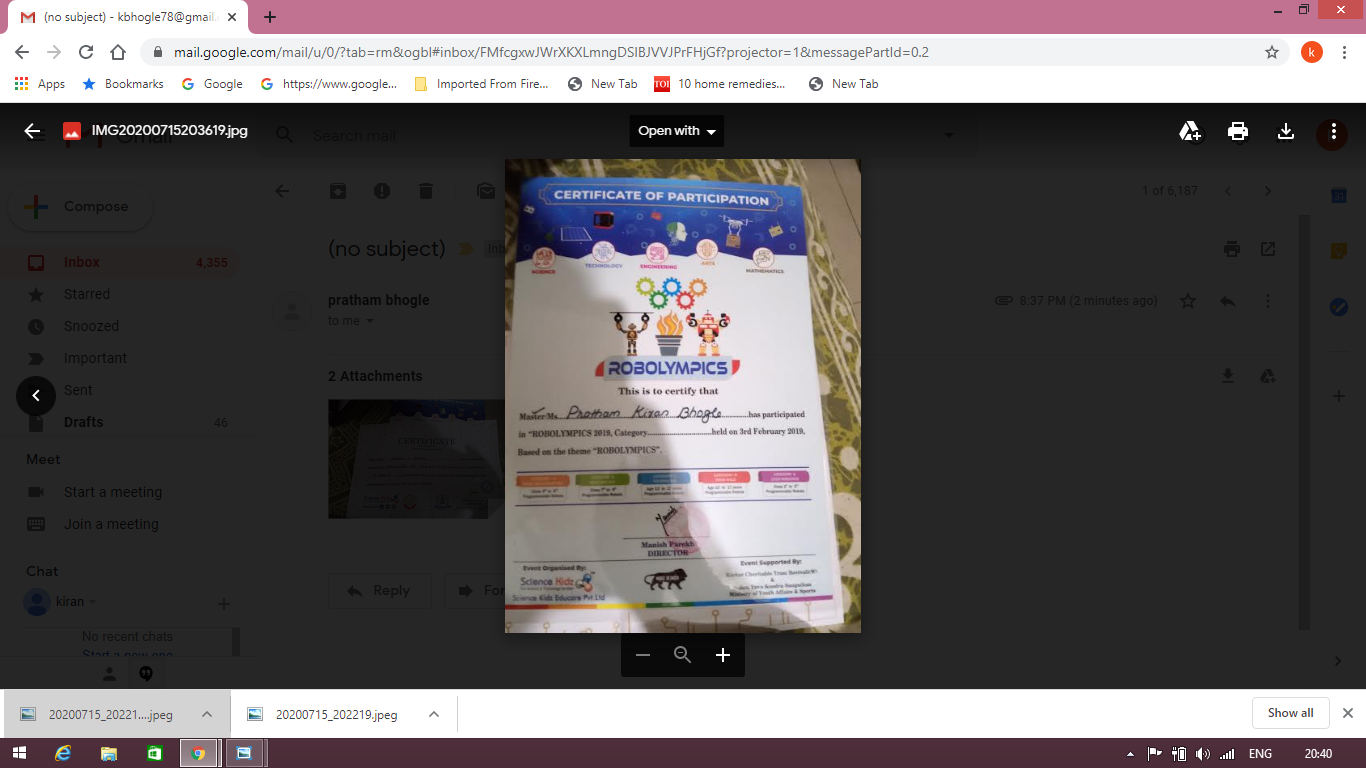
Task: Open download options for 20200715_20221....jpeg
Action: (207, 714)
